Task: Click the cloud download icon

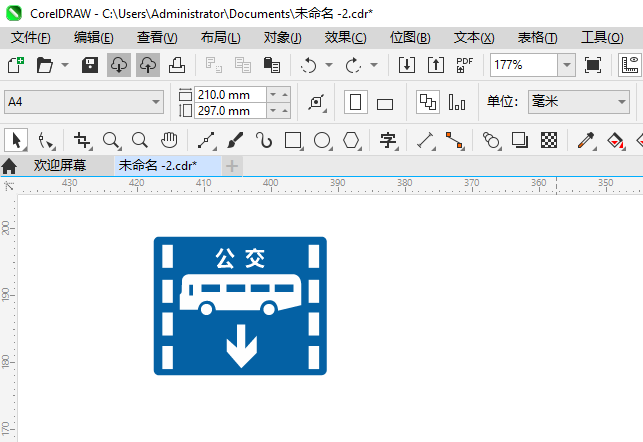Action: click(x=119, y=65)
